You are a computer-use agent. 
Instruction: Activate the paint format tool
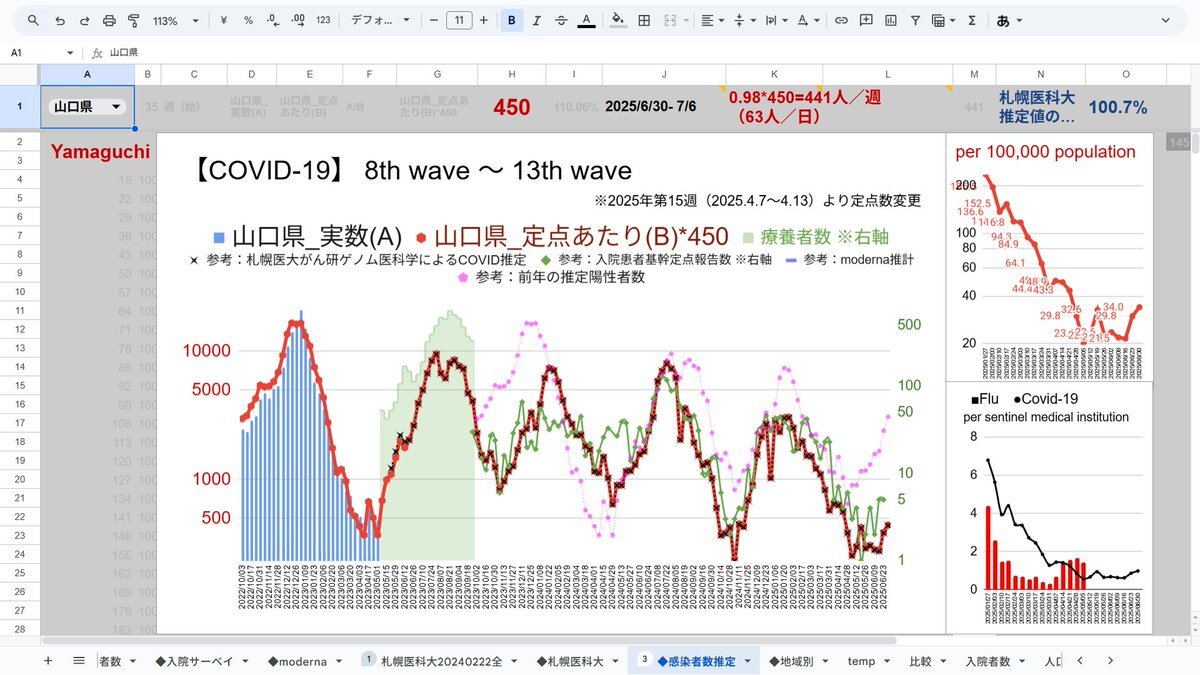pyautogui.click(x=134, y=20)
